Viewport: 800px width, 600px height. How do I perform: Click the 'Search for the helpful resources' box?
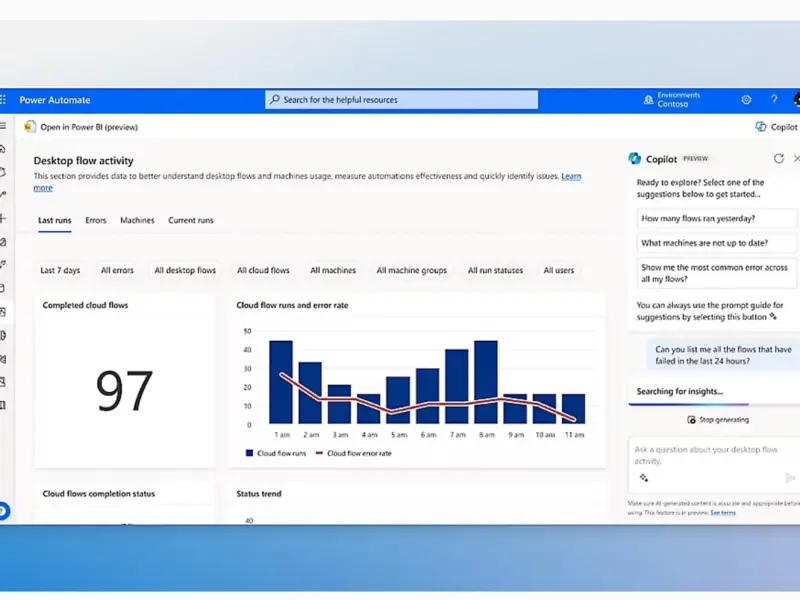(x=401, y=100)
